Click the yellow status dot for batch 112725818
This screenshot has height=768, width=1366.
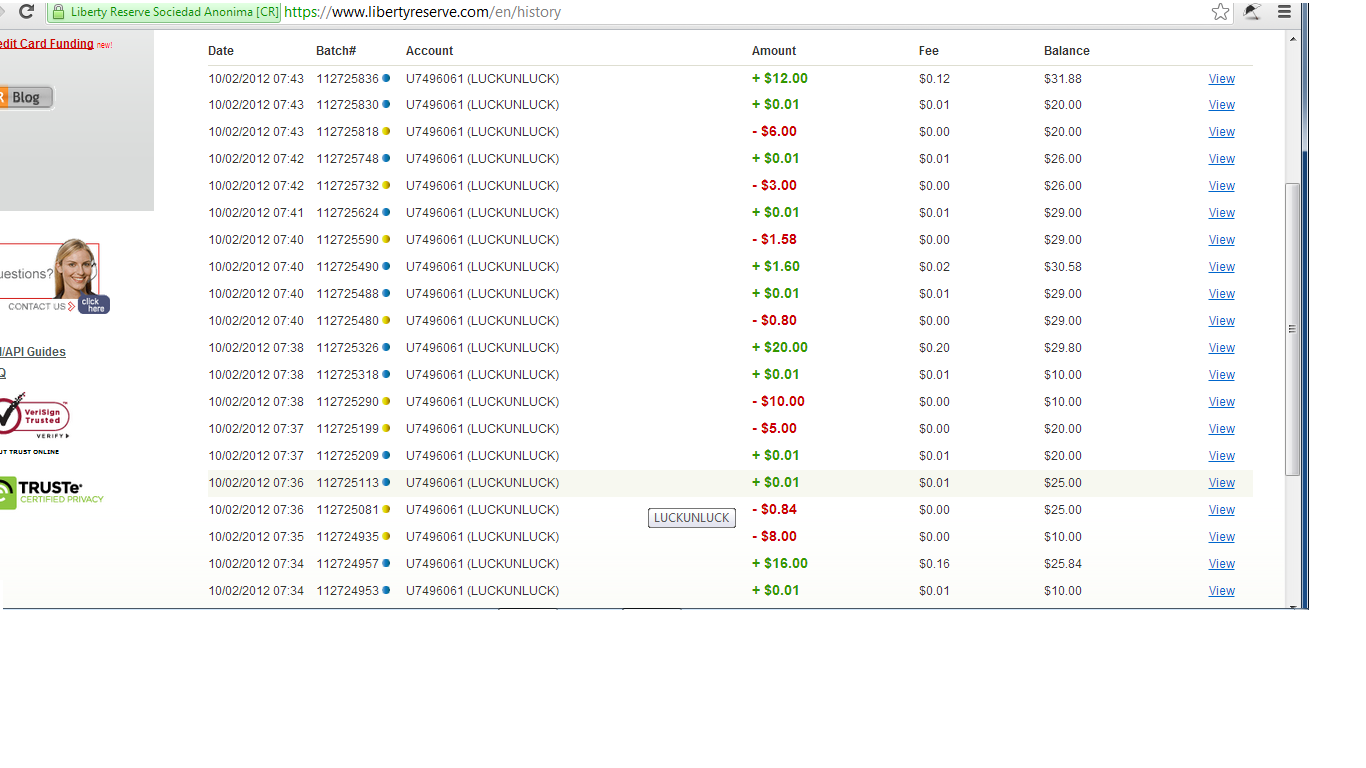[x=386, y=132]
